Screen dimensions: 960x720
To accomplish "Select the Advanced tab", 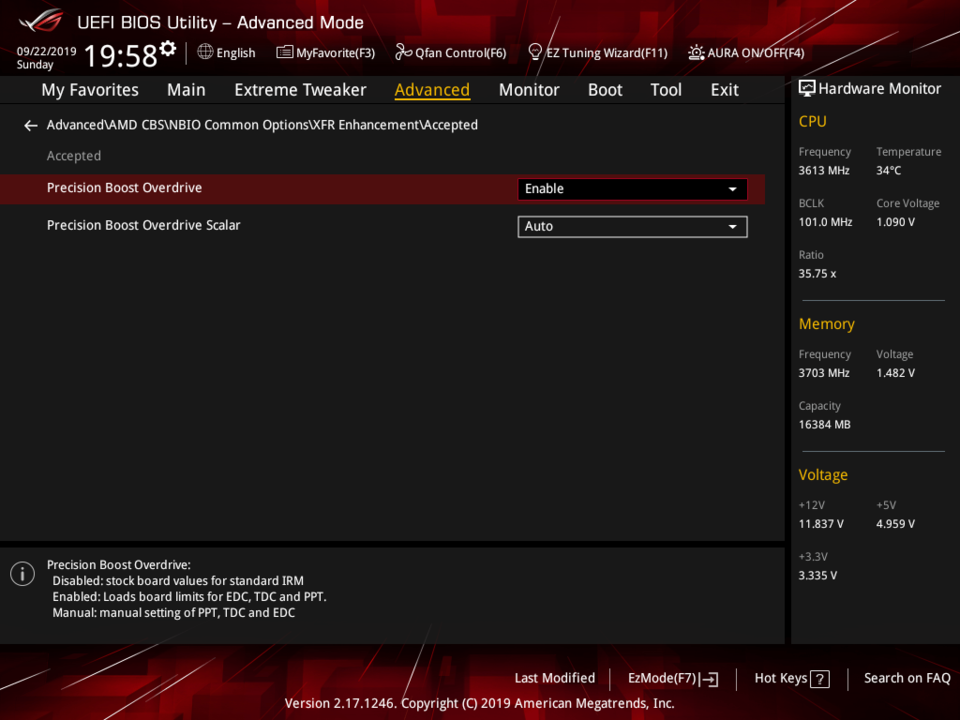I will (x=432, y=90).
